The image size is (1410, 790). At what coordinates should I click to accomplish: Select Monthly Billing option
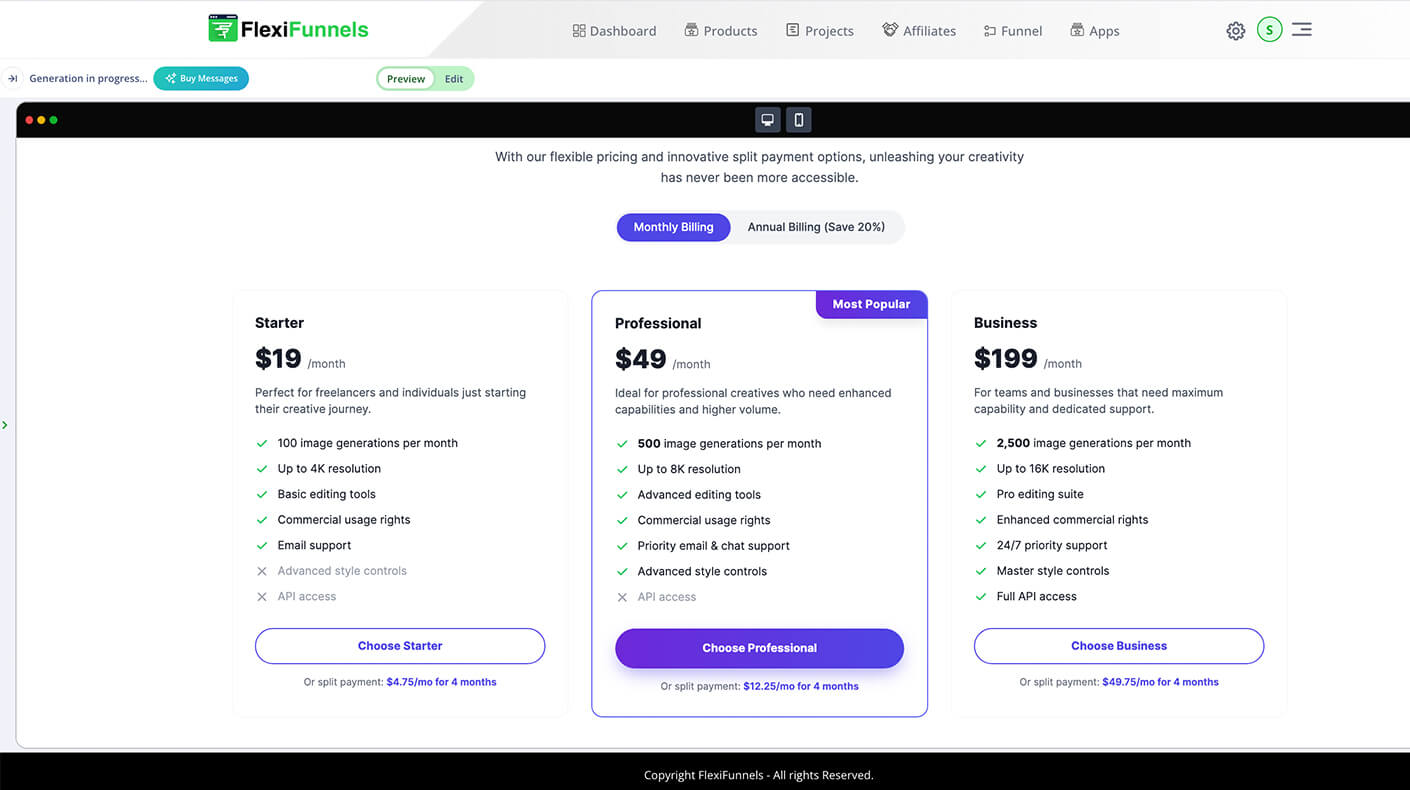(673, 227)
